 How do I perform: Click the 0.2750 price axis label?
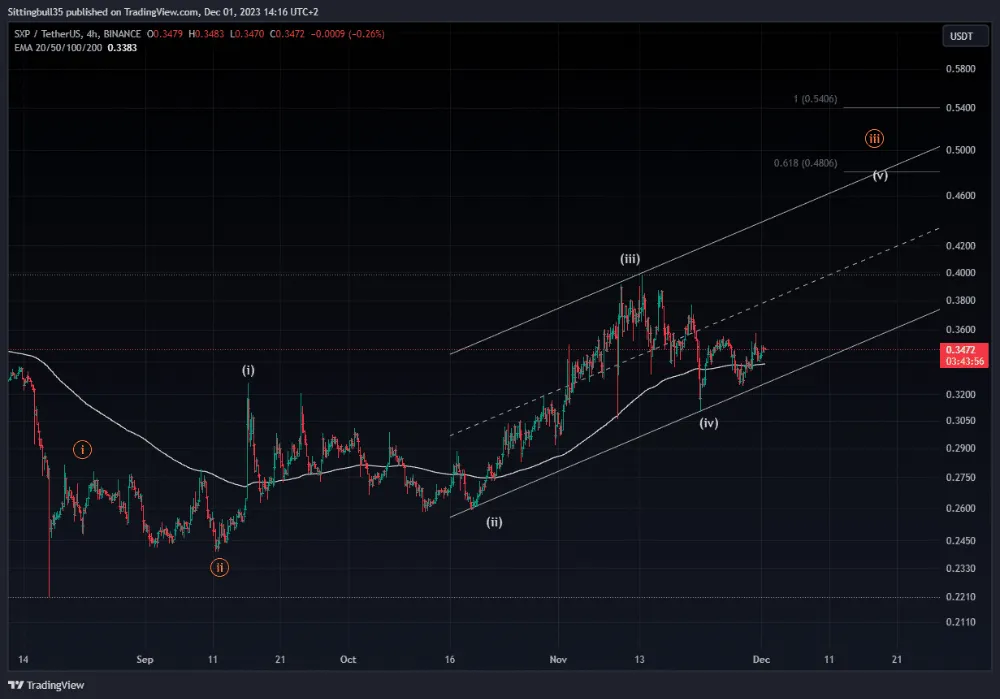coord(960,478)
